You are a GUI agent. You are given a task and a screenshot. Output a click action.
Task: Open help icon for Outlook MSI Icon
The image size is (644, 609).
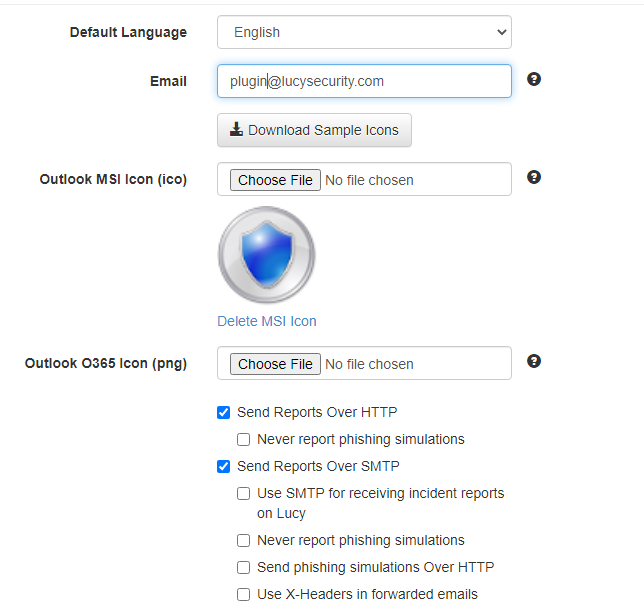pyautogui.click(x=534, y=177)
